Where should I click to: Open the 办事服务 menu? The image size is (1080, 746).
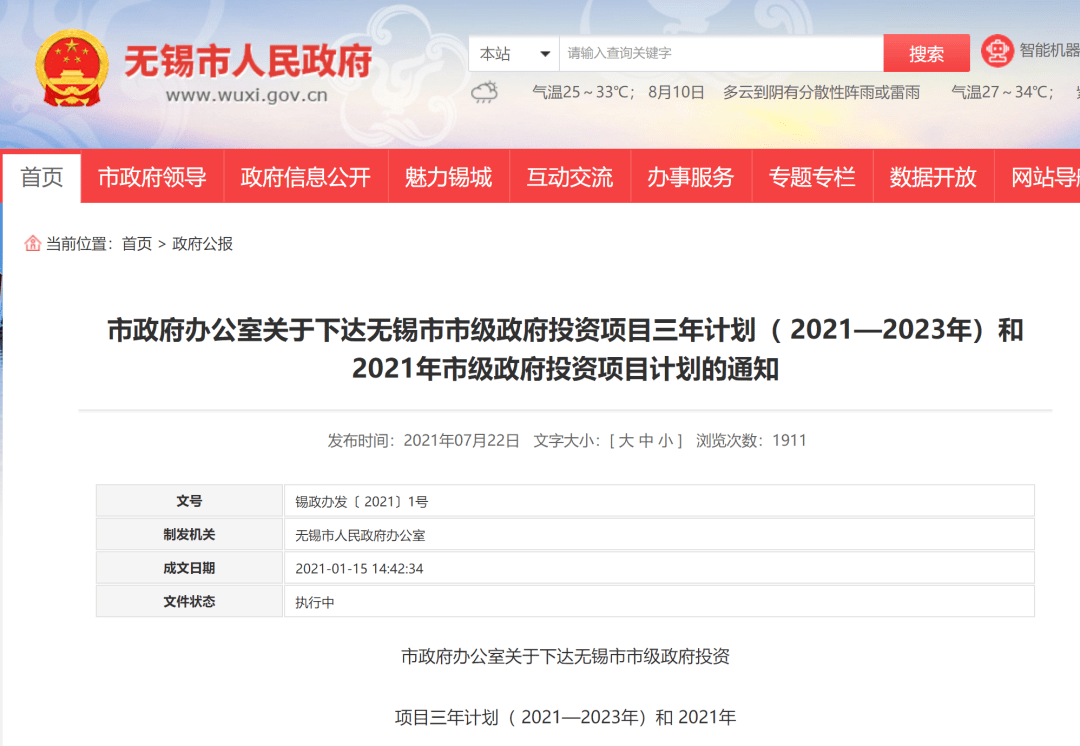[x=691, y=177]
